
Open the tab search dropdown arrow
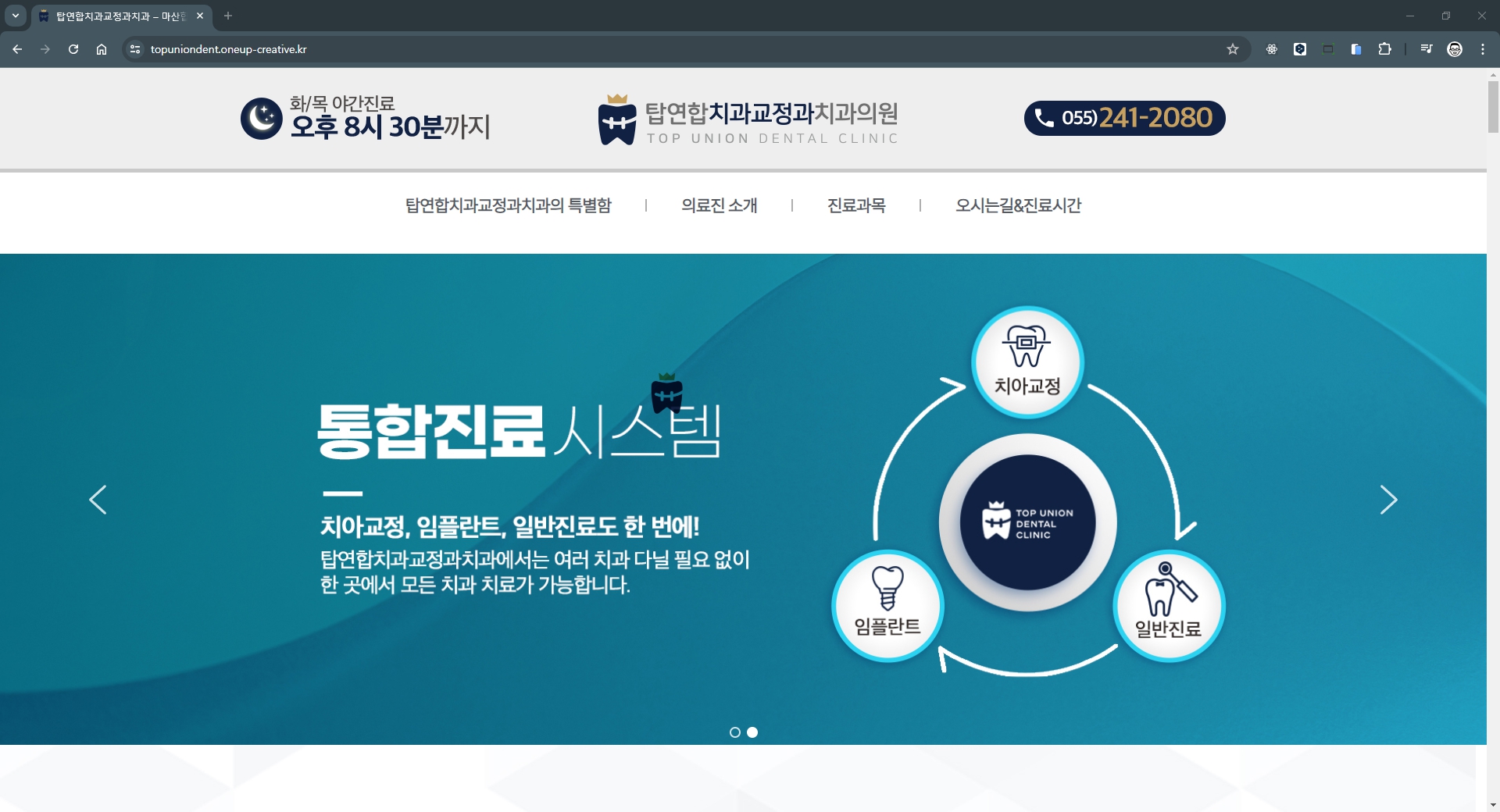coord(16,16)
